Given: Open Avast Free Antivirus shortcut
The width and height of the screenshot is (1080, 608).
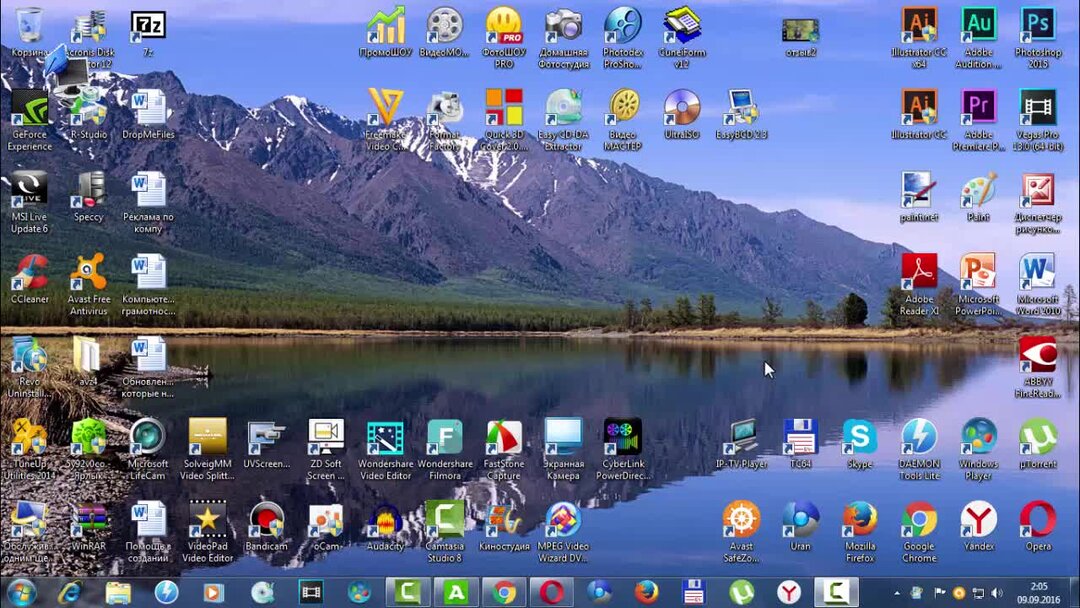Looking at the screenshot, I should (x=88, y=284).
